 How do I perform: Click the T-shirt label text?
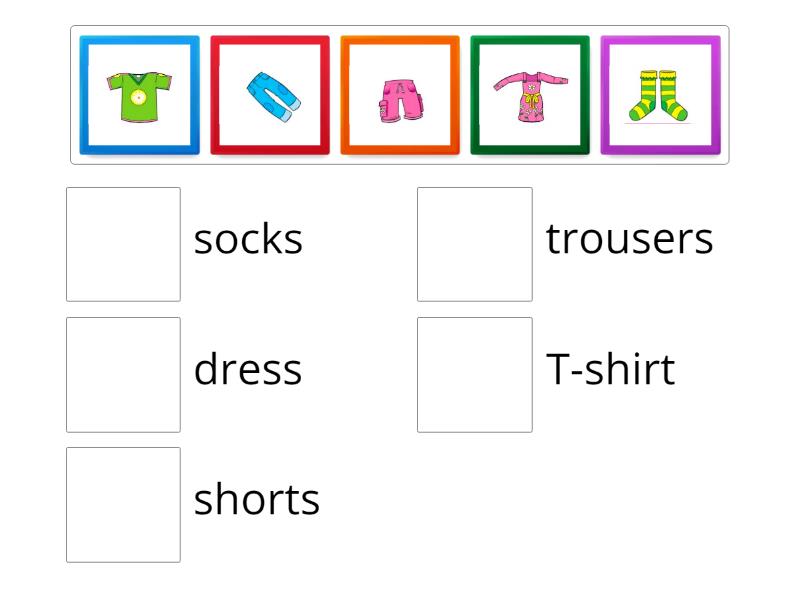coord(610,369)
